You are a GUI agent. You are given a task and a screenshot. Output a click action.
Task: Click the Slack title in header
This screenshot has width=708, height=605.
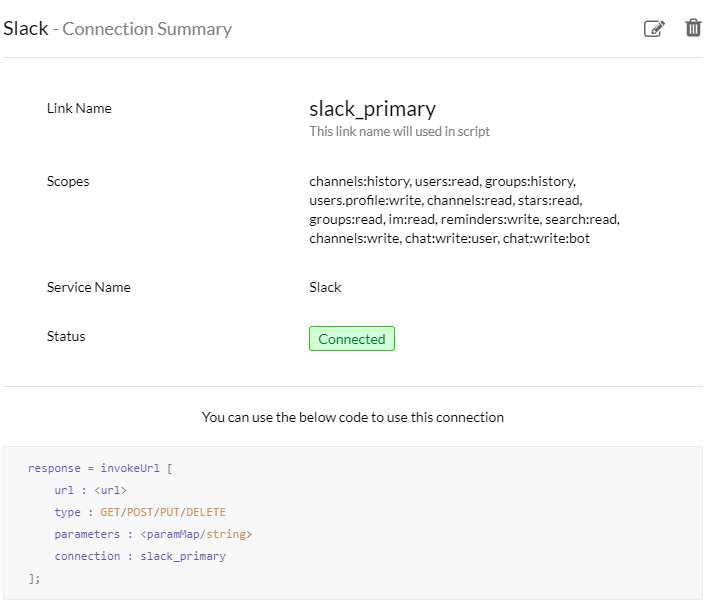pos(26,28)
